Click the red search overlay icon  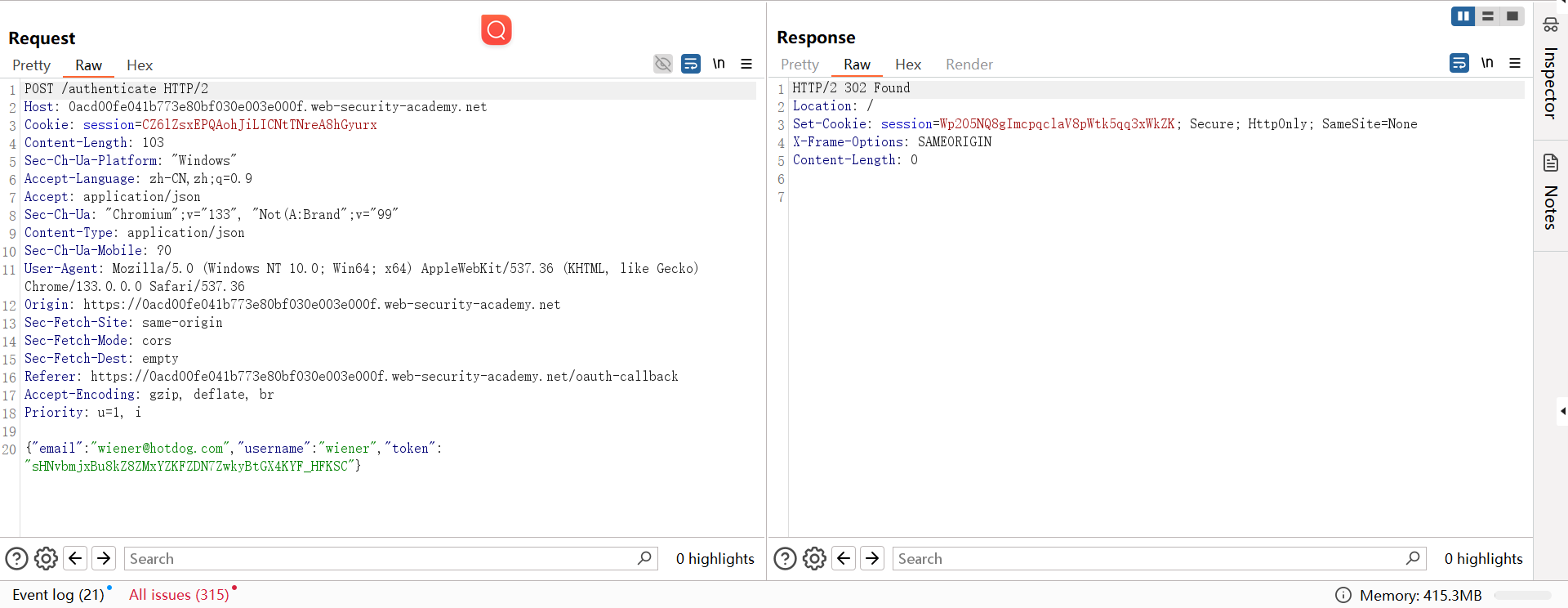(496, 30)
